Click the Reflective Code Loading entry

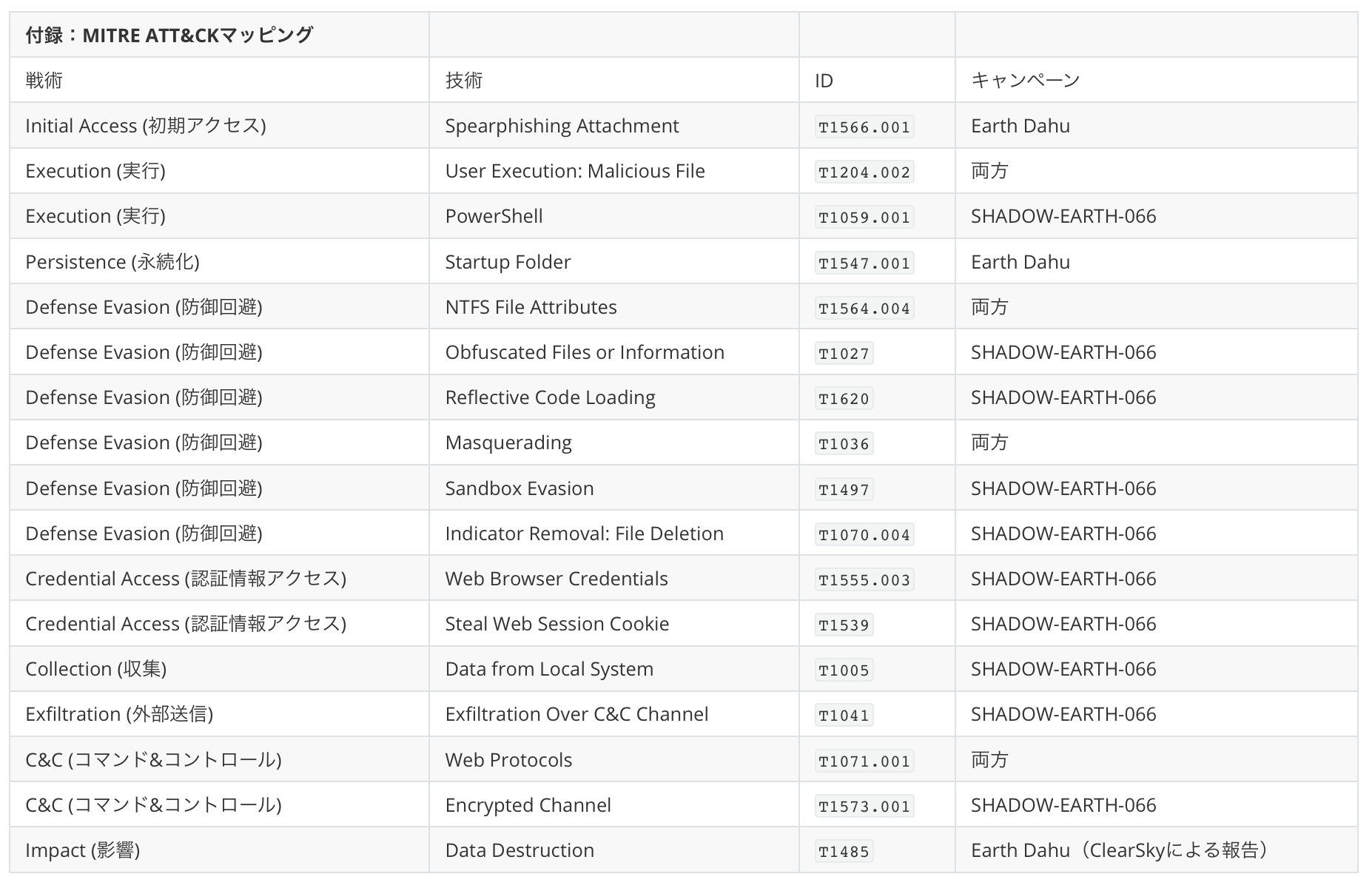click(550, 397)
